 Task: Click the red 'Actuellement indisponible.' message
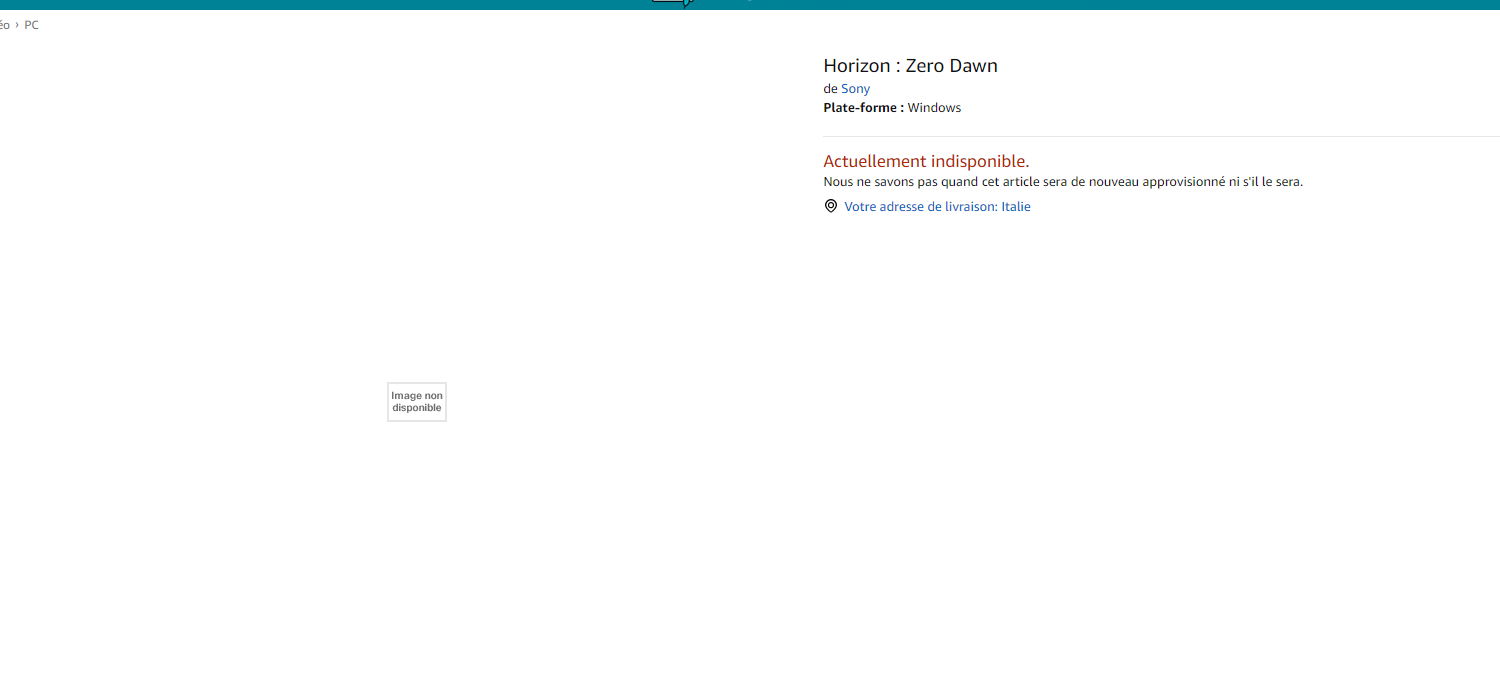click(926, 161)
